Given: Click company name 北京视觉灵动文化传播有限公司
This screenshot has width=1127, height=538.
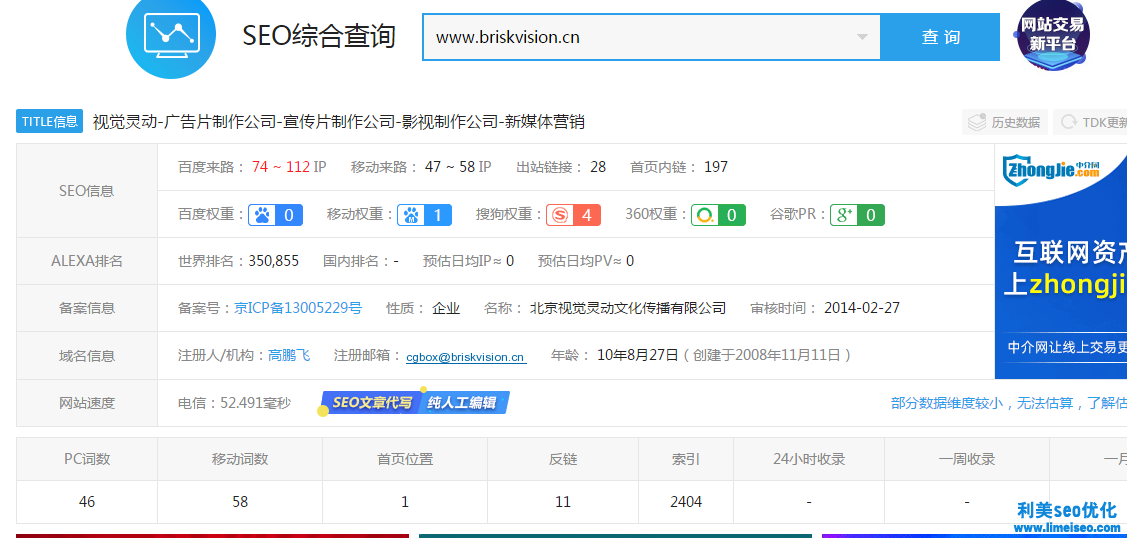Looking at the screenshot, I should tap(627, 308).
